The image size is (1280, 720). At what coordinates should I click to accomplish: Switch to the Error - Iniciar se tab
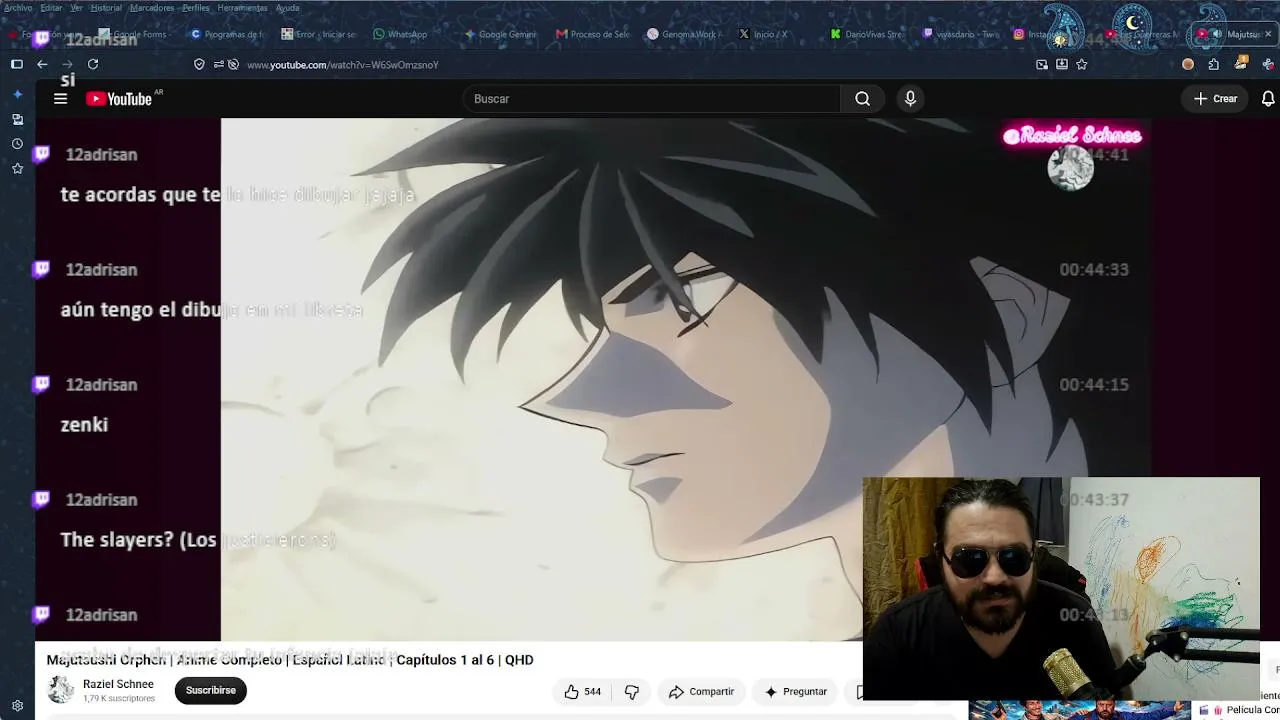click(x=318, y=34)
